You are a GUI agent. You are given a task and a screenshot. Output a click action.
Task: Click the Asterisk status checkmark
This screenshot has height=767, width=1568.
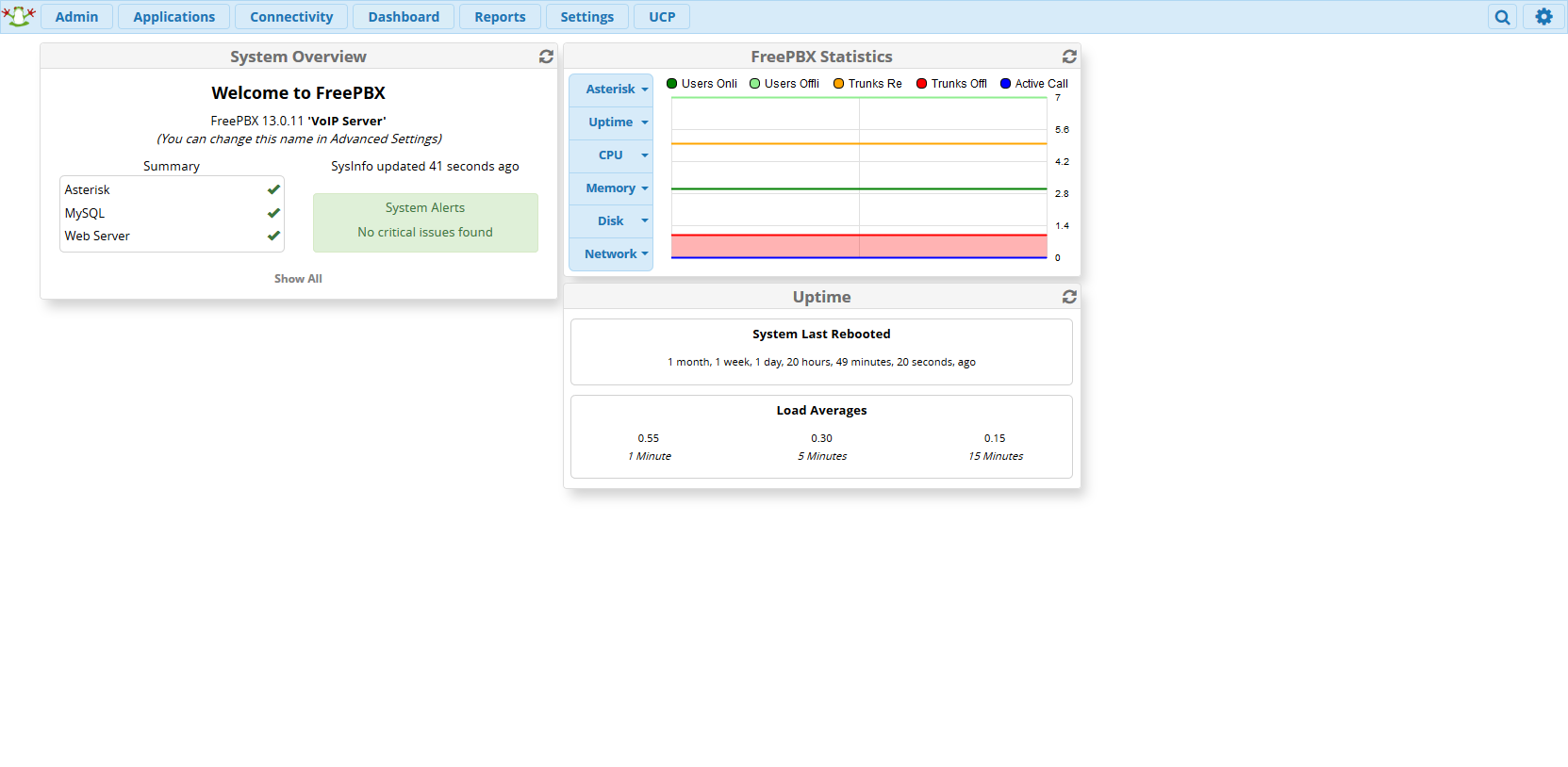click(273, 189)
